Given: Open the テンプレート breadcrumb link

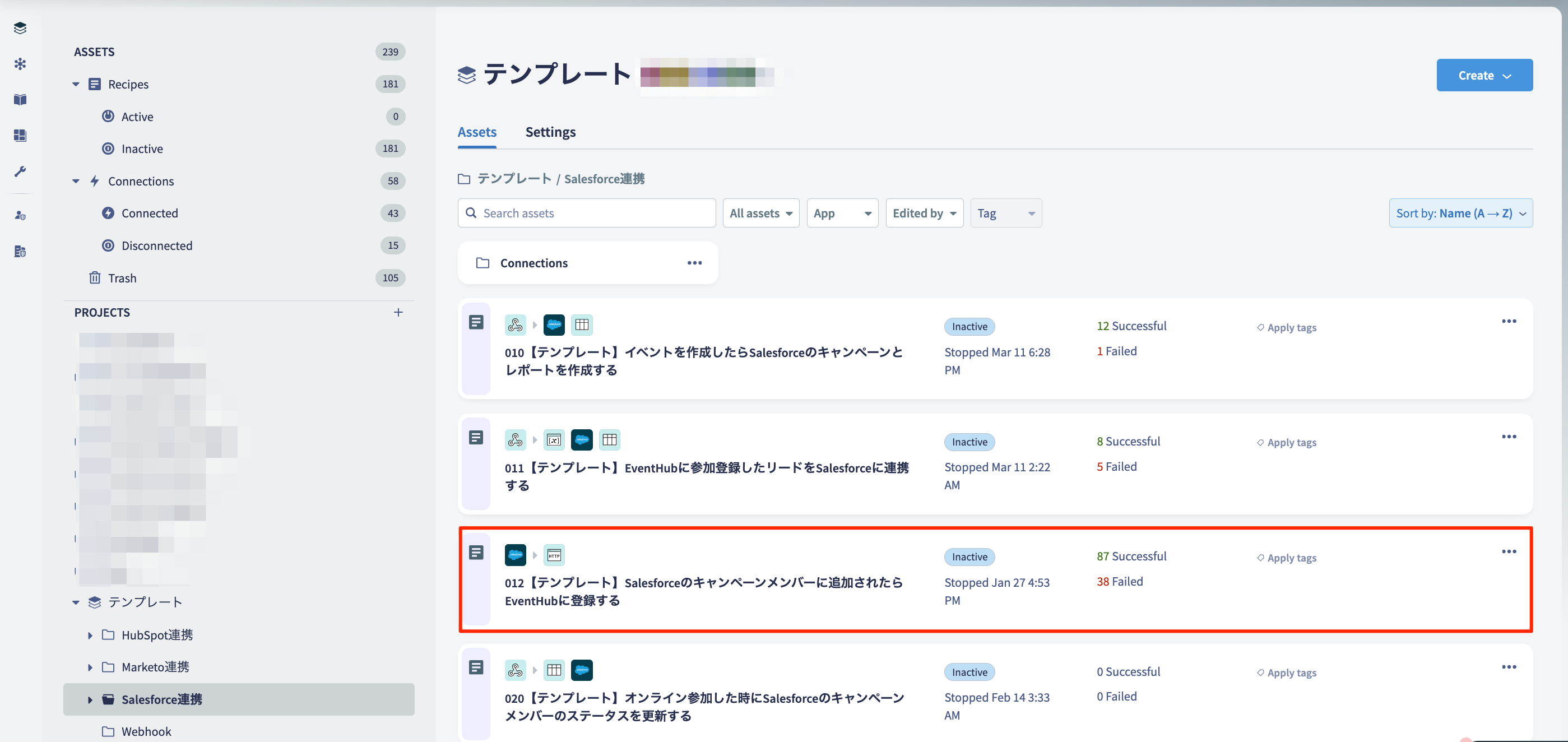Looking at the screenshot, I should (x=514, y=179).
